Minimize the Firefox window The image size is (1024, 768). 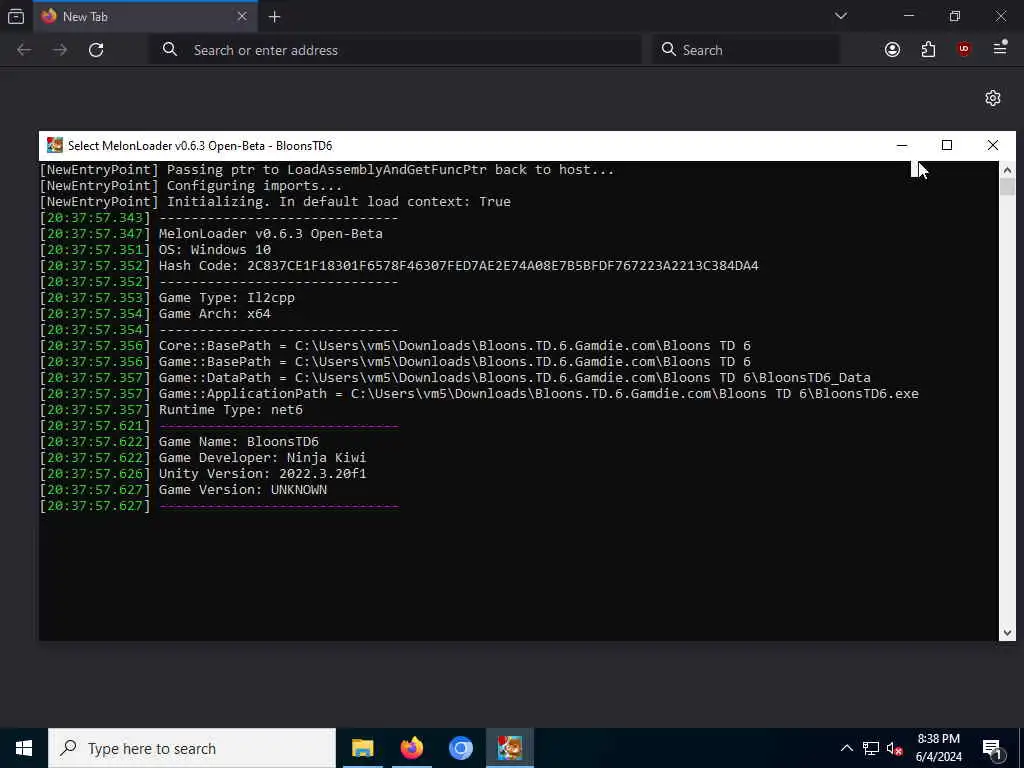(x=909, y=16)
